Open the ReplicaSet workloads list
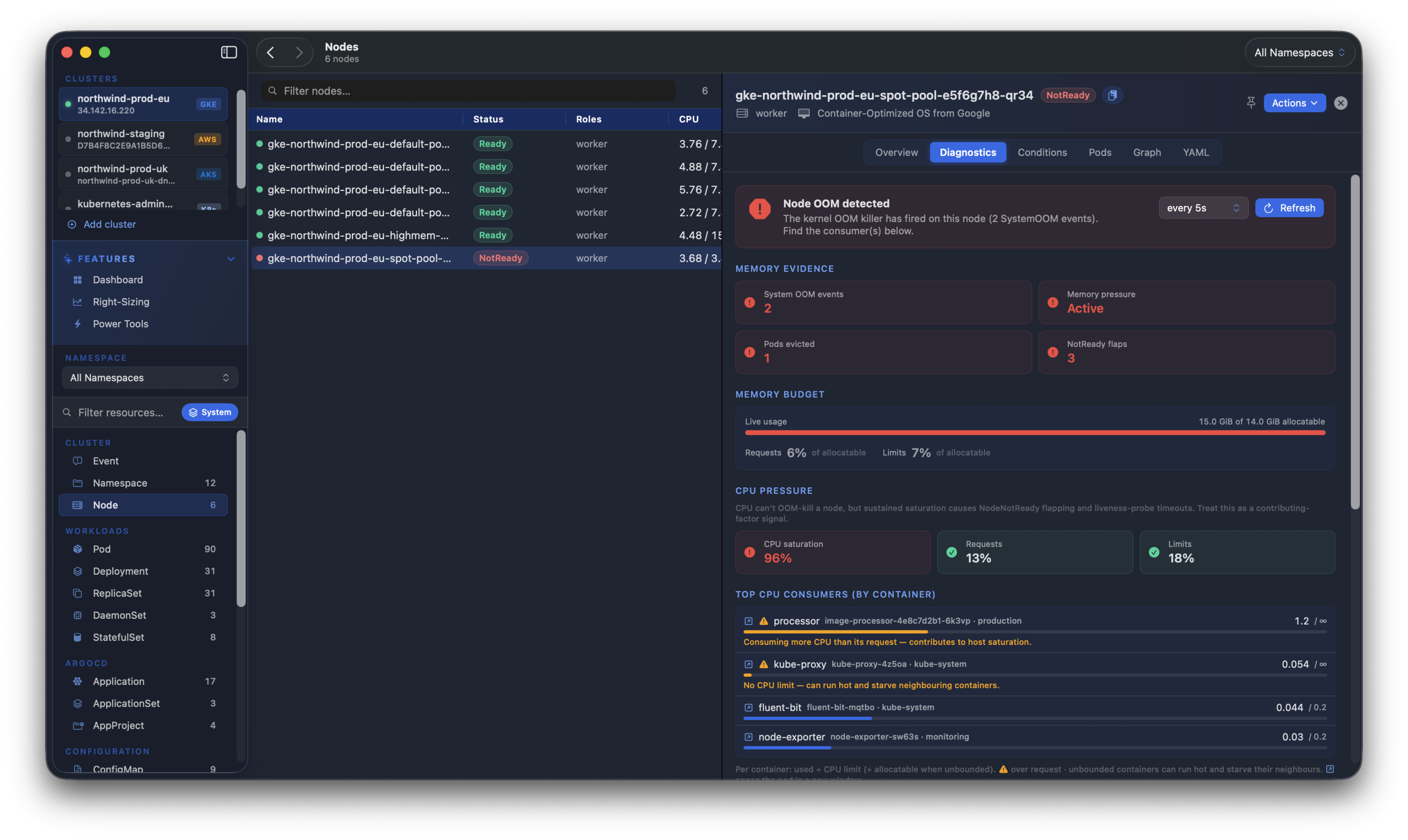1408x840 pixels. [x=143, y=593]
